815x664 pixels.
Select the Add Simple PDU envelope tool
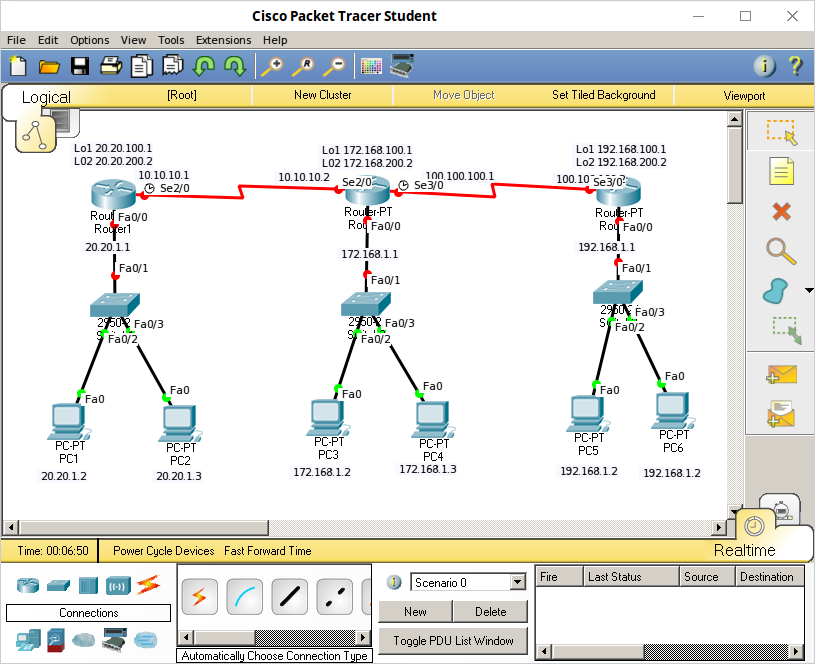[x=780, y=375]
